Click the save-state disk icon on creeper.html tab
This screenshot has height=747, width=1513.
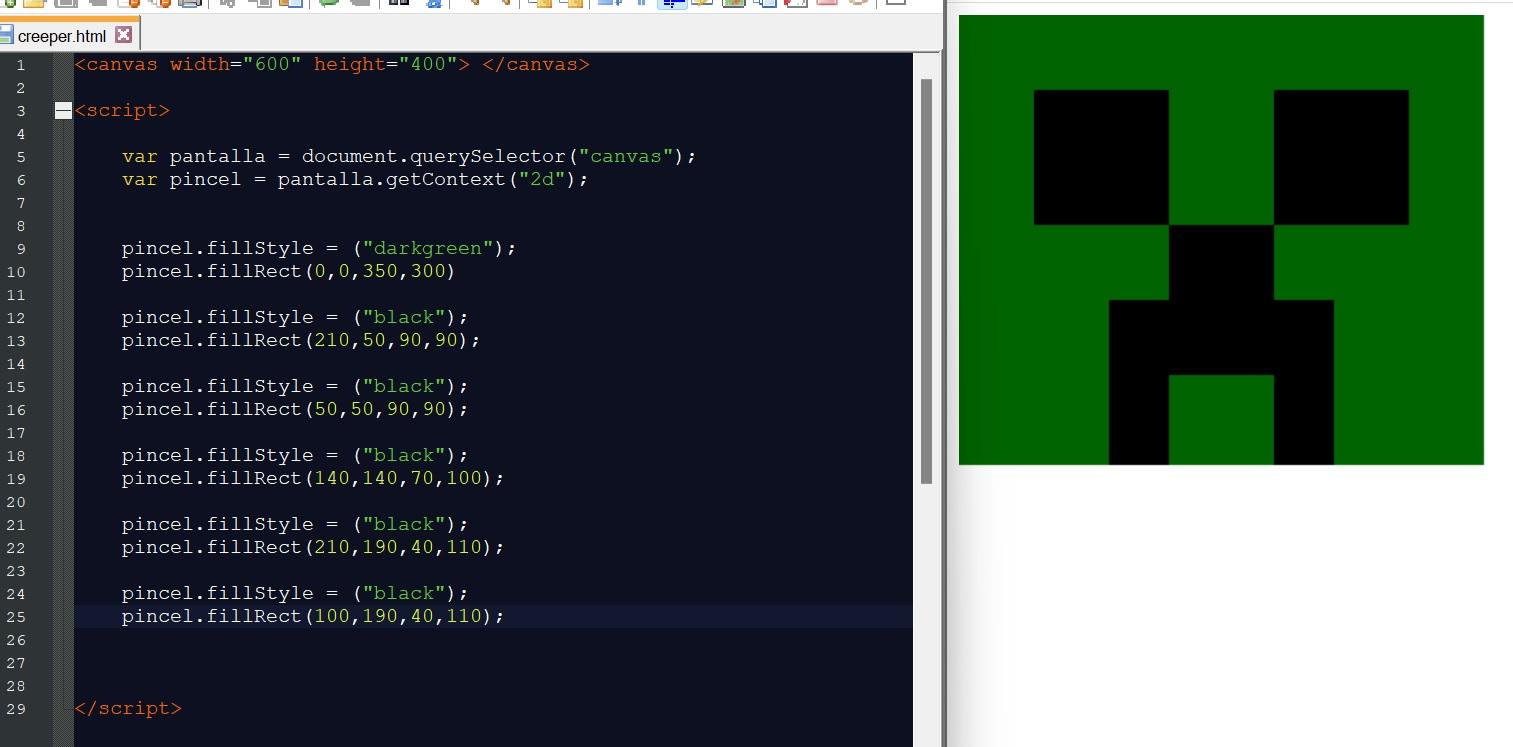(x=7, y=35)
